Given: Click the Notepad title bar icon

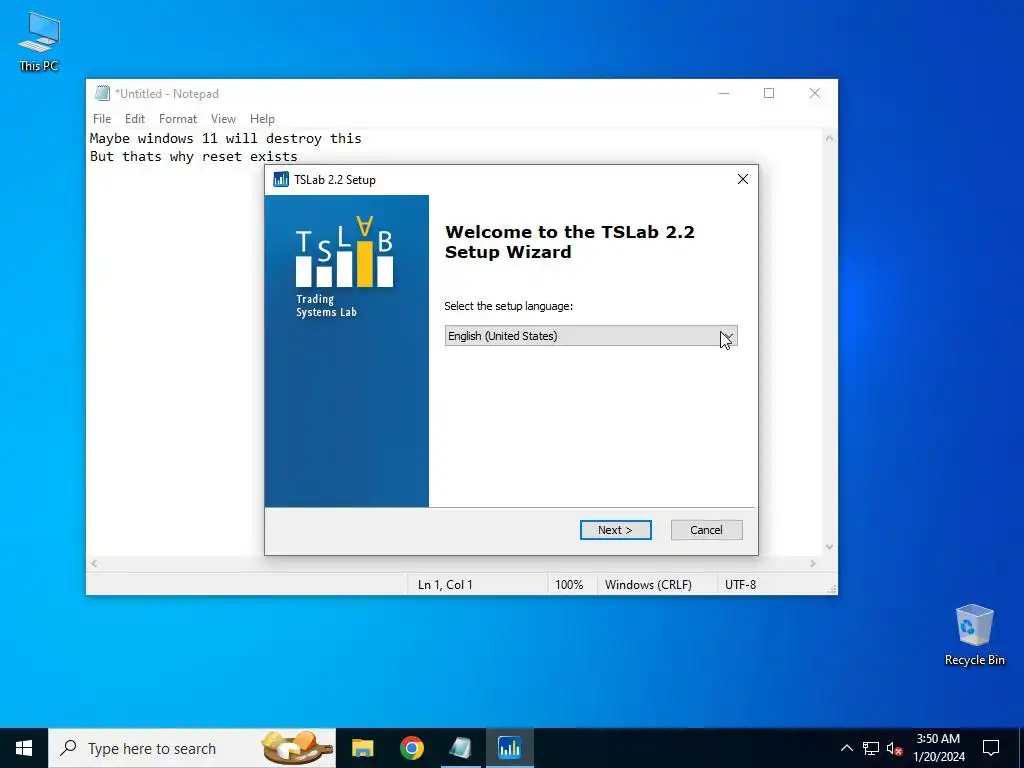Looking at the screenshot, I should [x=103, y=93].
